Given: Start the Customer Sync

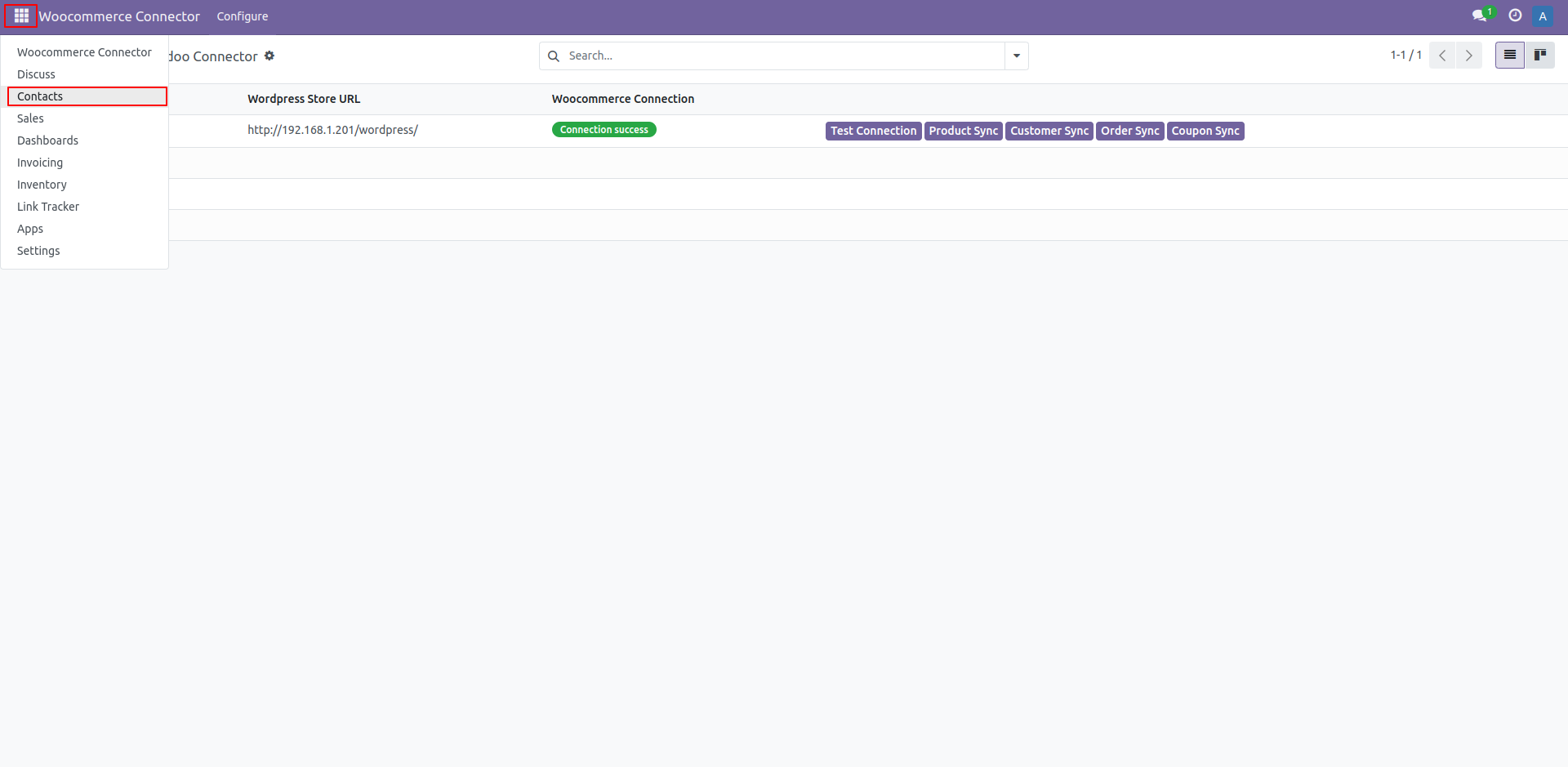Looking at the screenshot, I should (x=1049, y=131).
